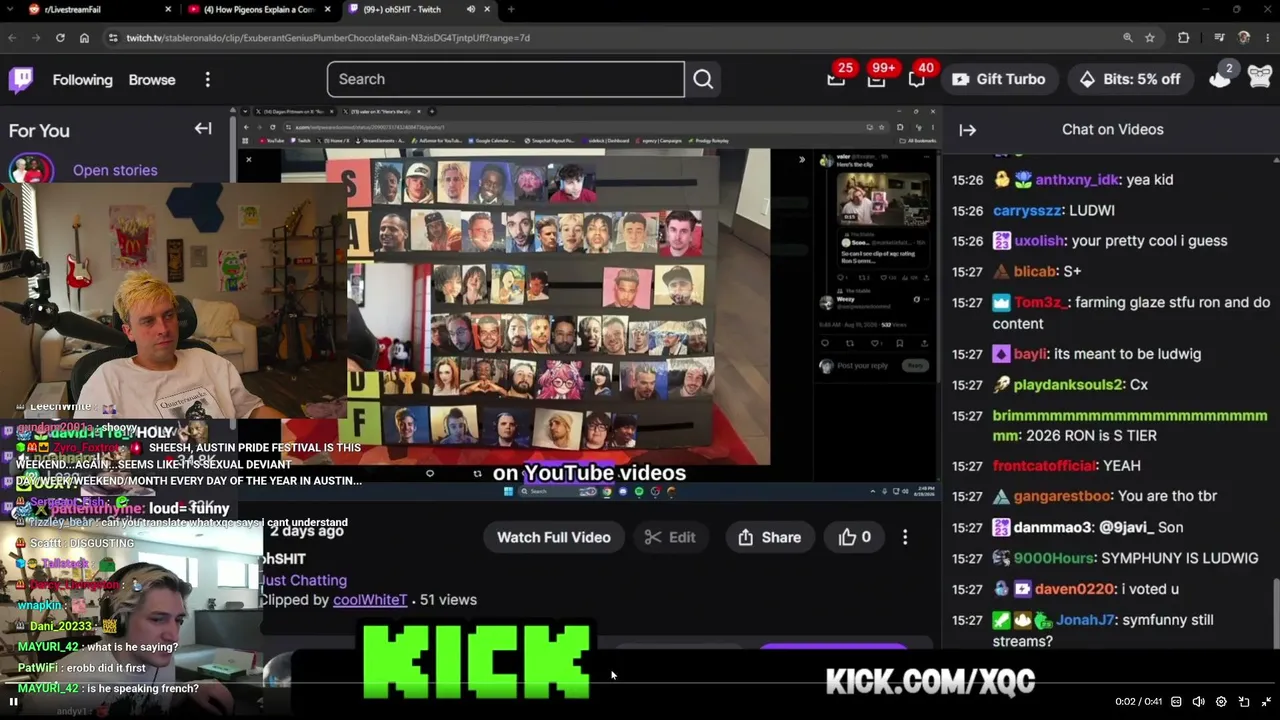The image size is (1280, 720).
Task: Go forward in browser history
Action: 36,38
